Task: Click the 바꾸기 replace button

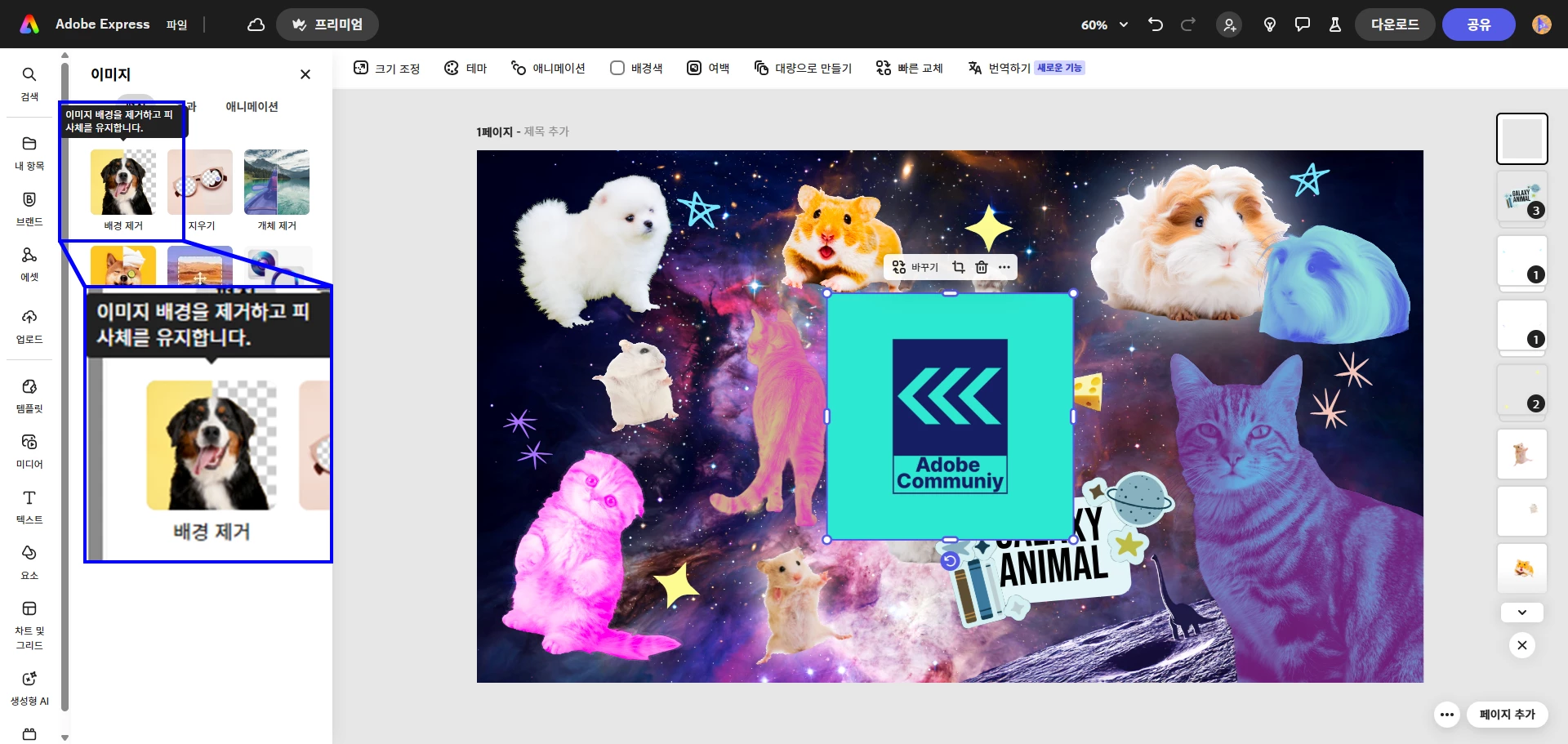Action: point(915,267)
